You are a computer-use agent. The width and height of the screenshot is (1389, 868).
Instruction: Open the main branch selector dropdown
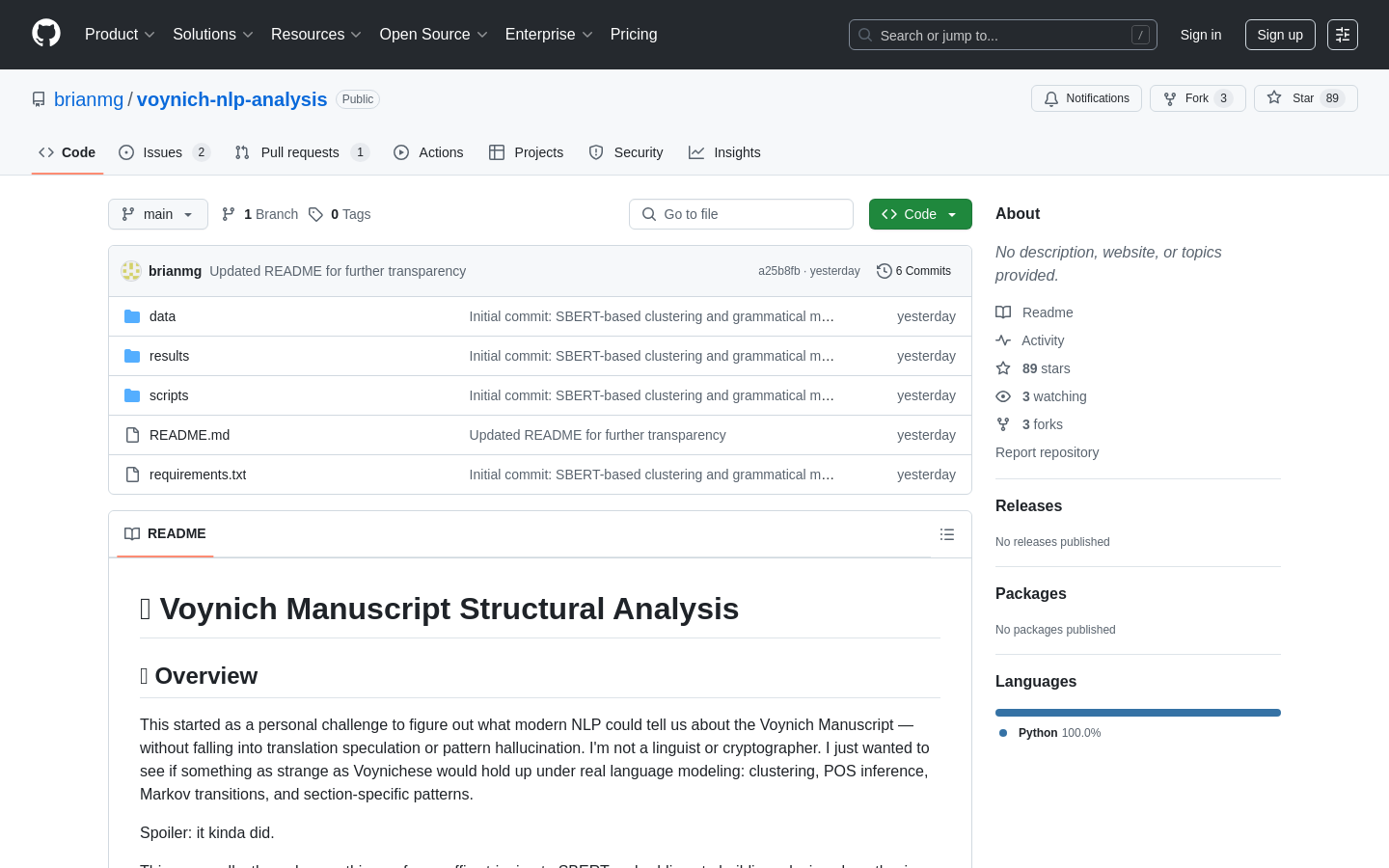coord(158,214)
